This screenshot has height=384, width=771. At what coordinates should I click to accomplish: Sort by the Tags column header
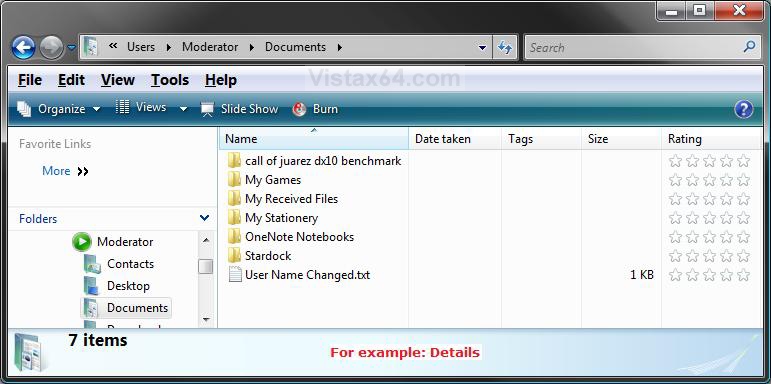tap(541, 139)
